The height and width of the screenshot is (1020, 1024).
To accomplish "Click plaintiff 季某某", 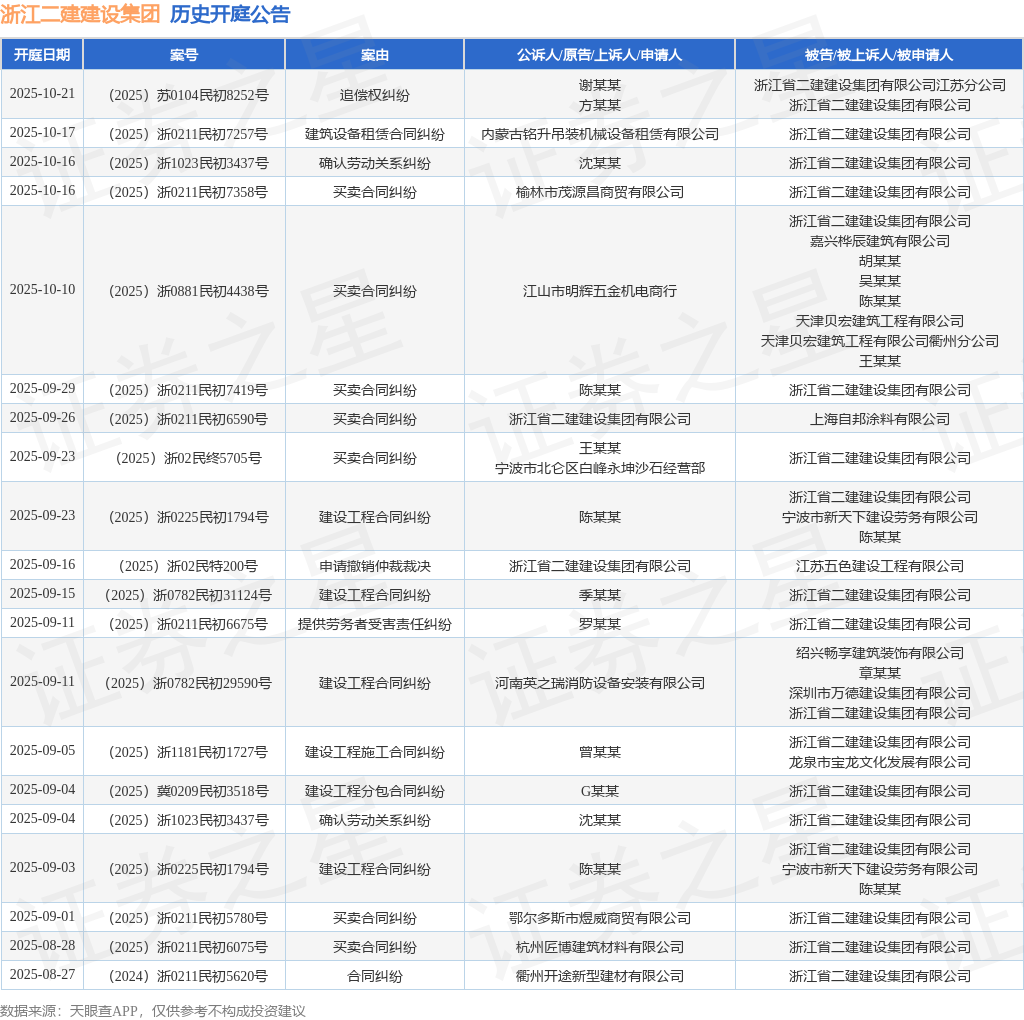I will (600, 596).
